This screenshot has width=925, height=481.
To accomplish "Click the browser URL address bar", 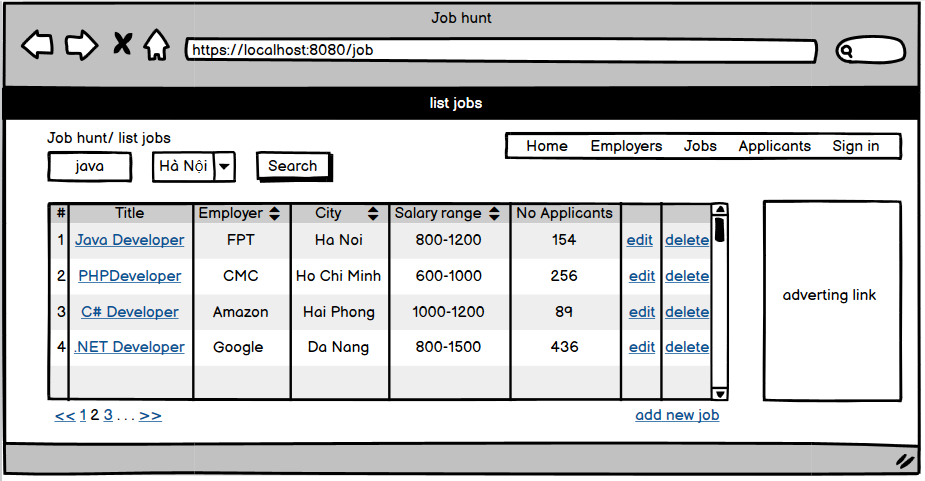I will tap(501, 50).
